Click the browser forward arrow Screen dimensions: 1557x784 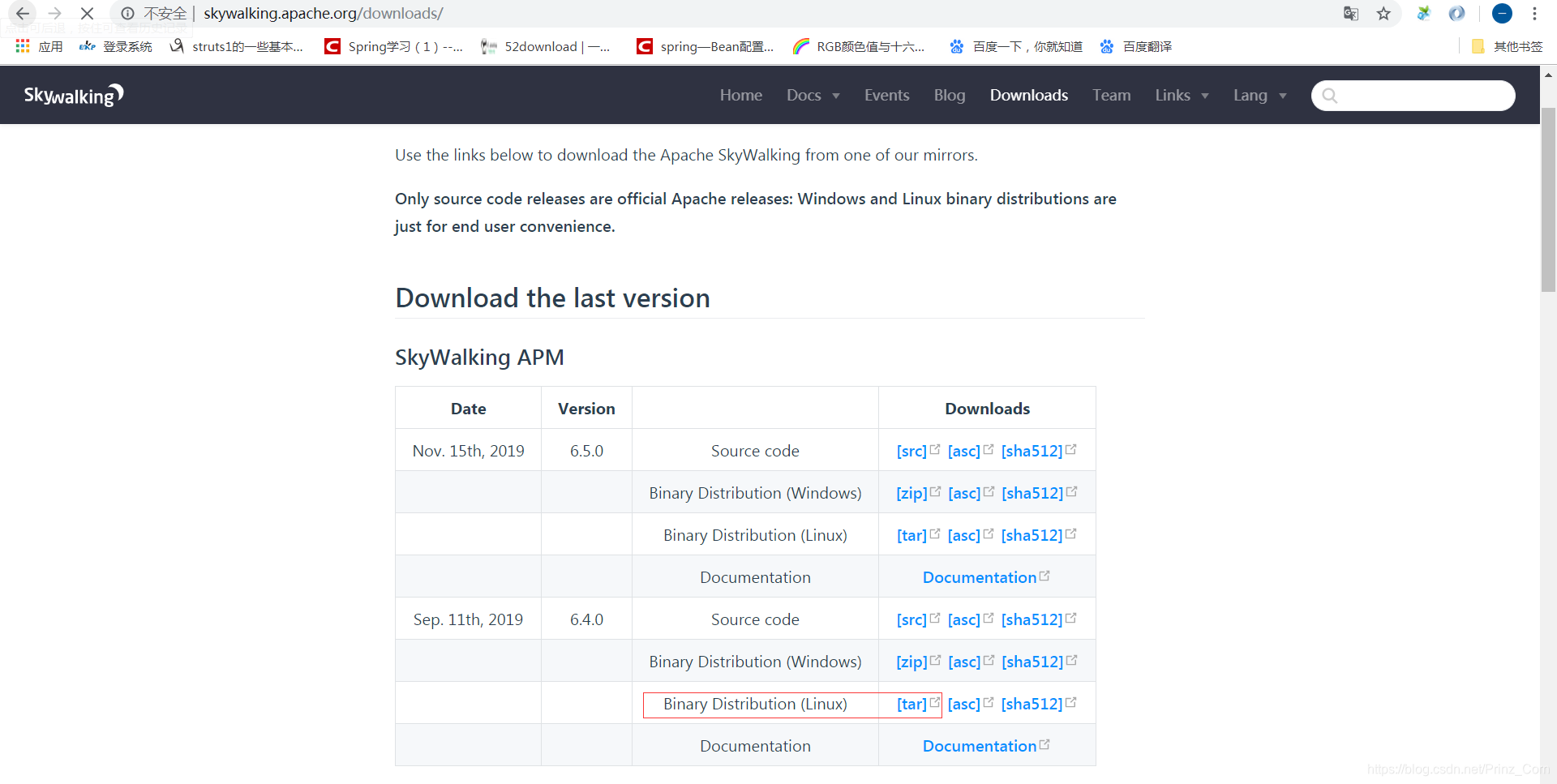tap(55, 14)
